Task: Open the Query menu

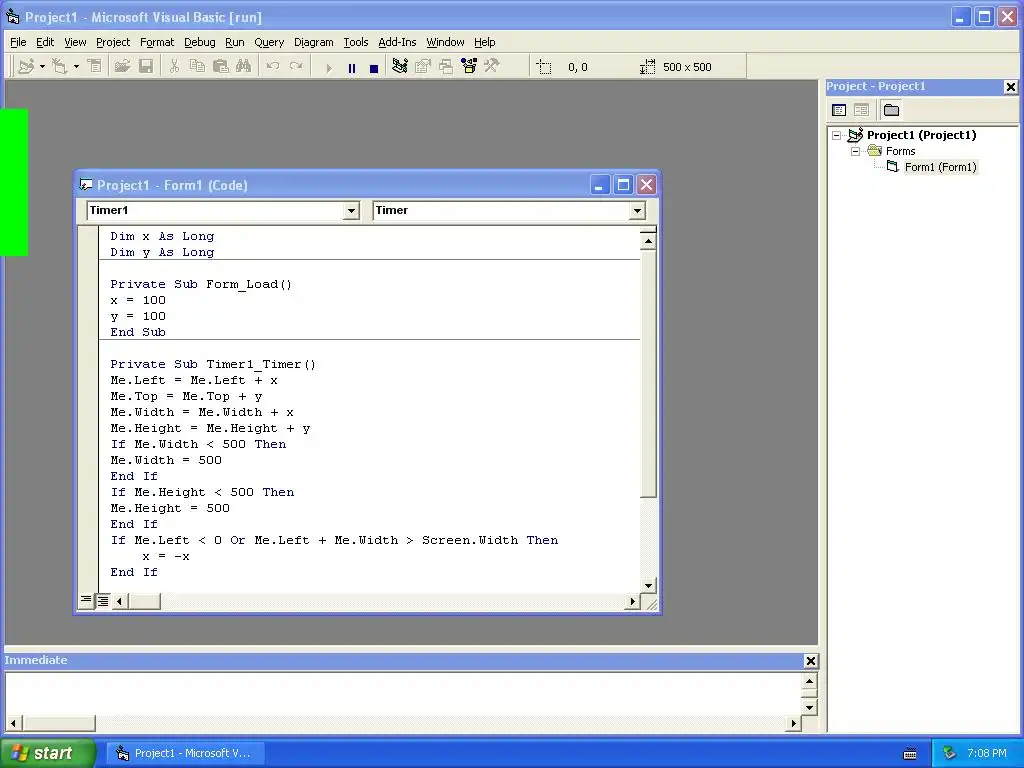Action: [269, 42]
